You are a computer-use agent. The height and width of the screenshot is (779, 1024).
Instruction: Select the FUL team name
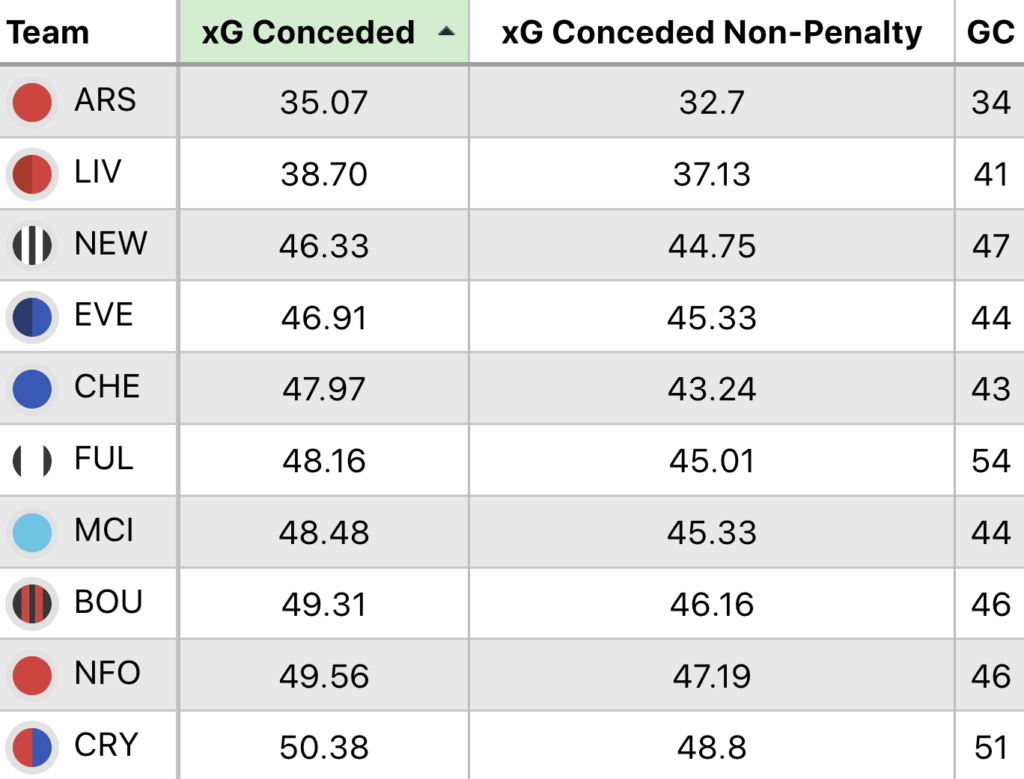click(104, 459)
